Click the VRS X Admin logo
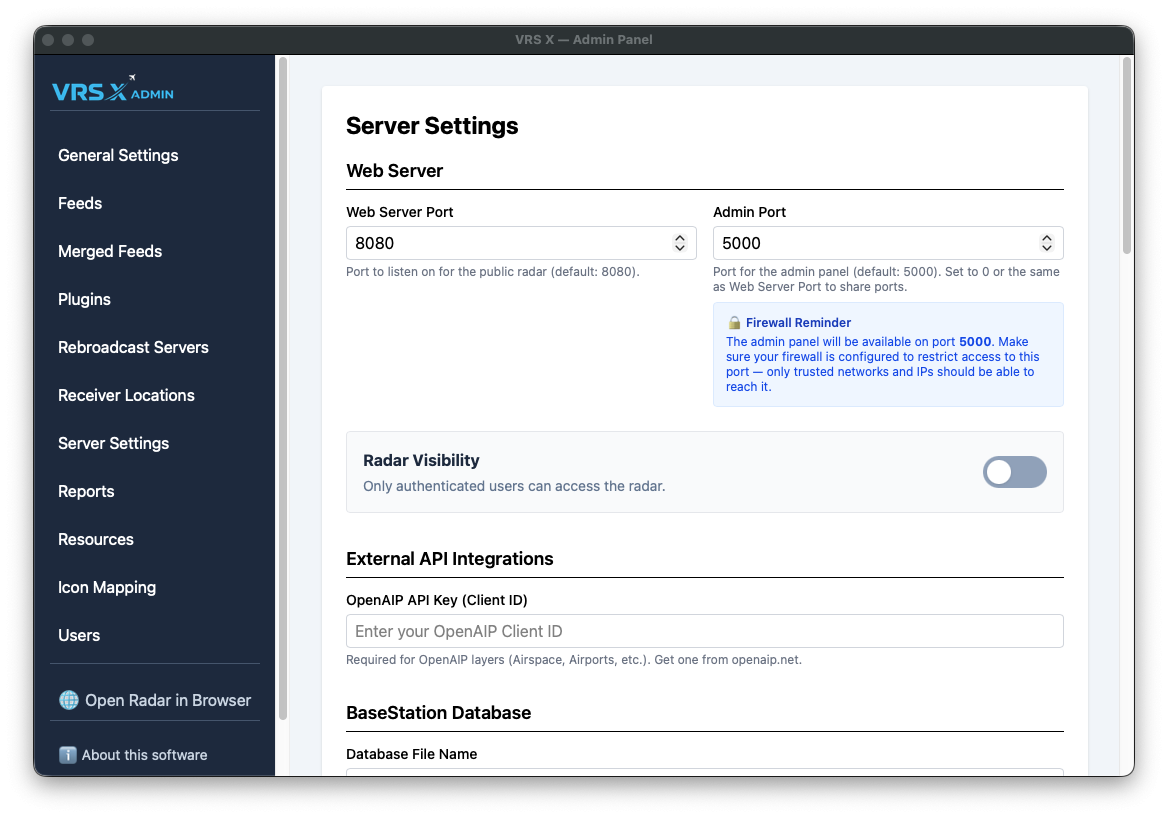Image resolution: width=1168 pixels, height=818 pixels. pos(113,90)
